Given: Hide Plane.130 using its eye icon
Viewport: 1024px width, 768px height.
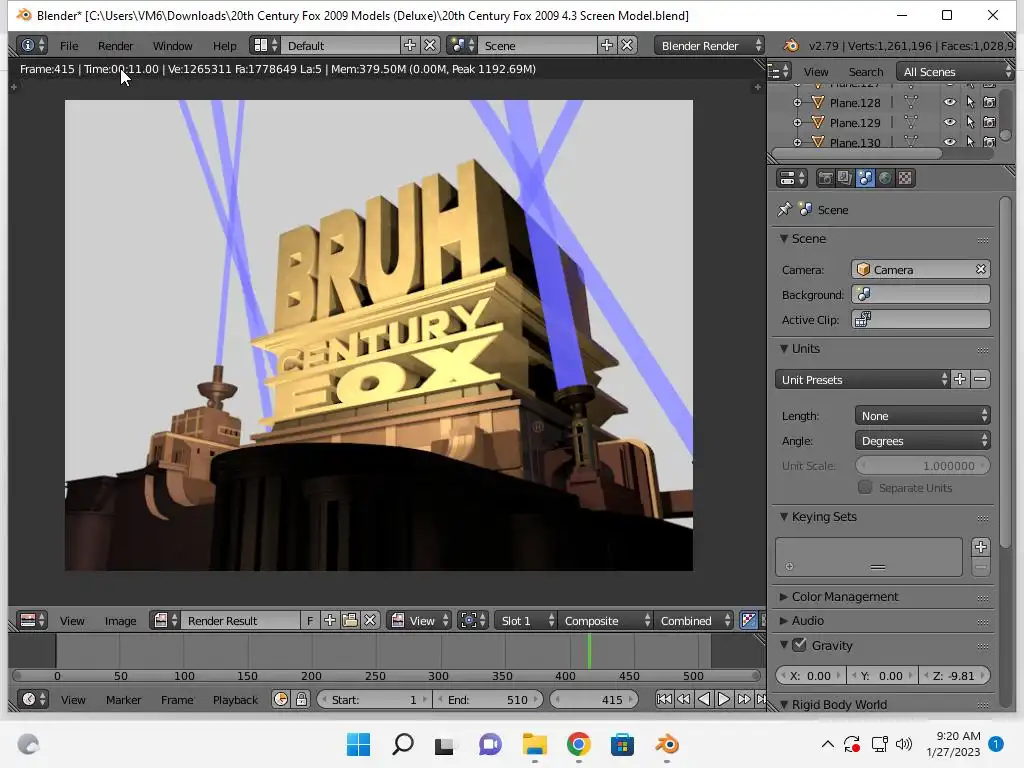Looking at the screenshot, I should (x=950, y=142).
